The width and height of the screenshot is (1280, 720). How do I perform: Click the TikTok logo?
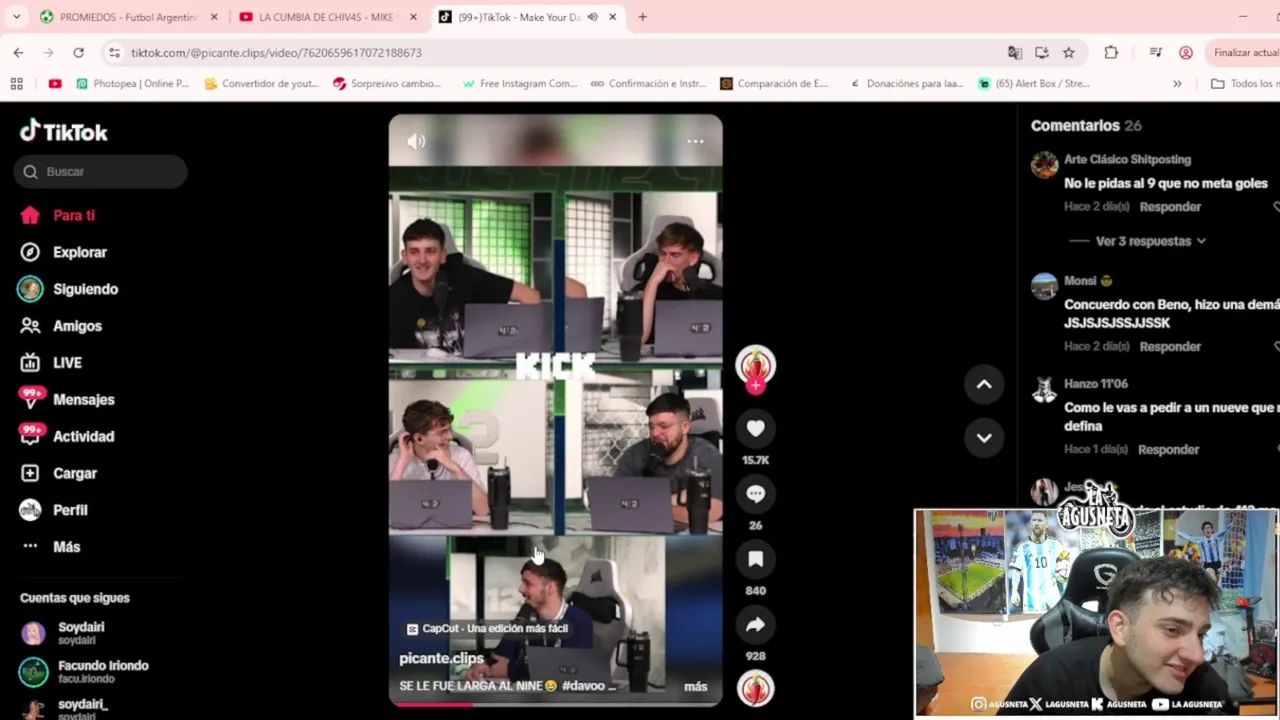(64, 132)
